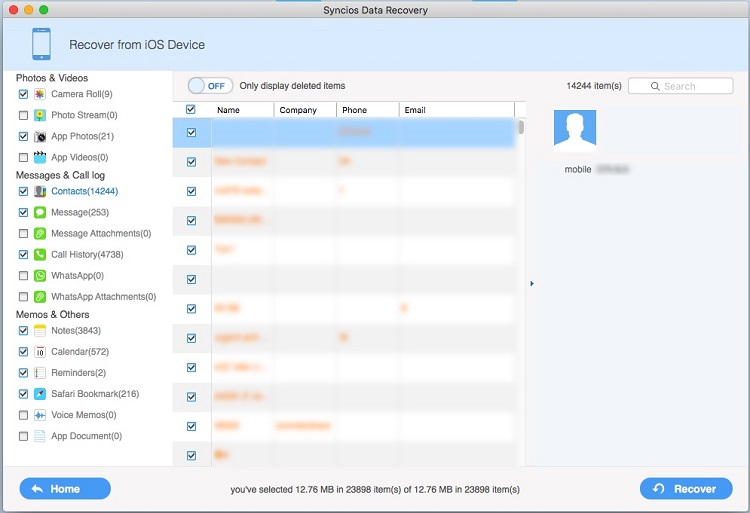Image resolution: width=750 pixels, height=513 pixels.
Task: Uncheck the Camera Roll checkbox
Action: (23, 94)
